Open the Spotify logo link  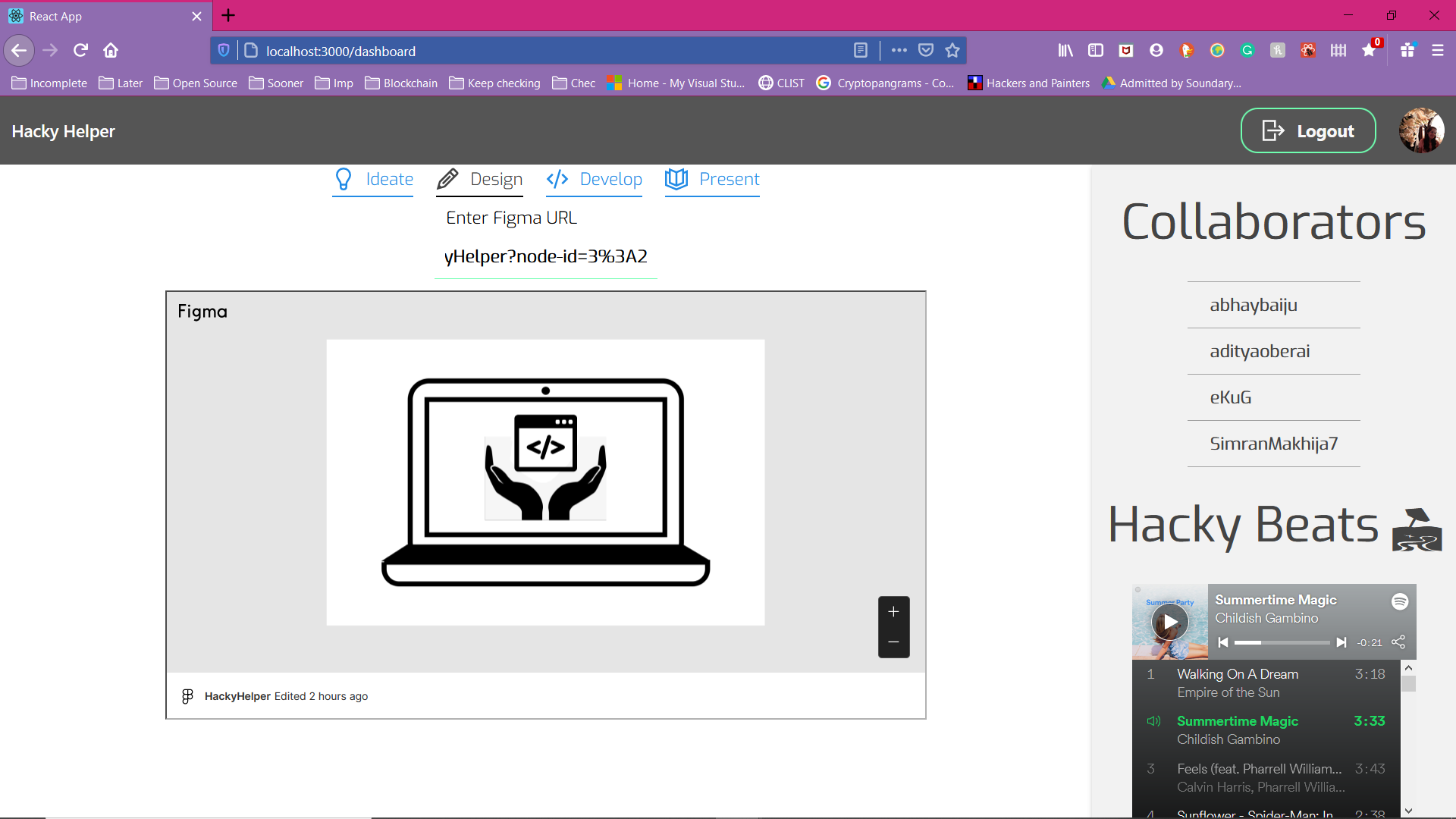coord(1400,601)
